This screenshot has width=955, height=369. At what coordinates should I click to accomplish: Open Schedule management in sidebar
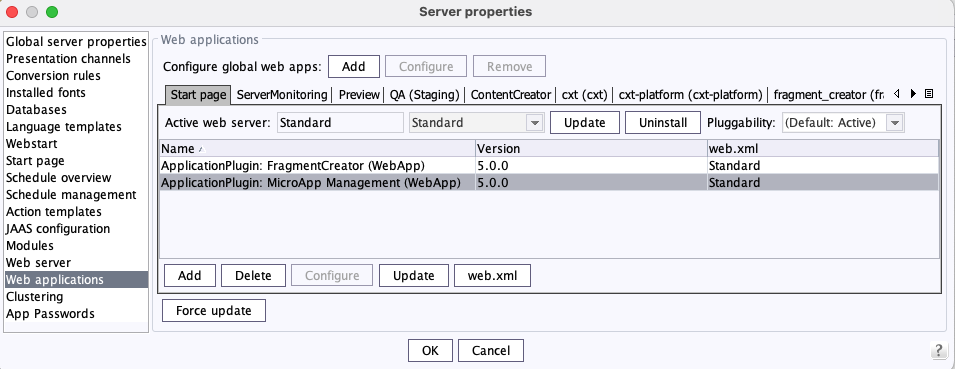coord(76,195)
